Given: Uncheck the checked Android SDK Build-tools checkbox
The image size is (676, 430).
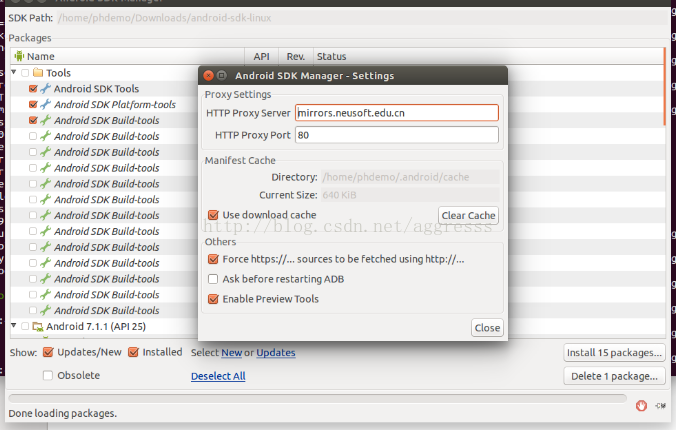Looking at the screenshot, I should pyautogui.click(x=33, y=120).
